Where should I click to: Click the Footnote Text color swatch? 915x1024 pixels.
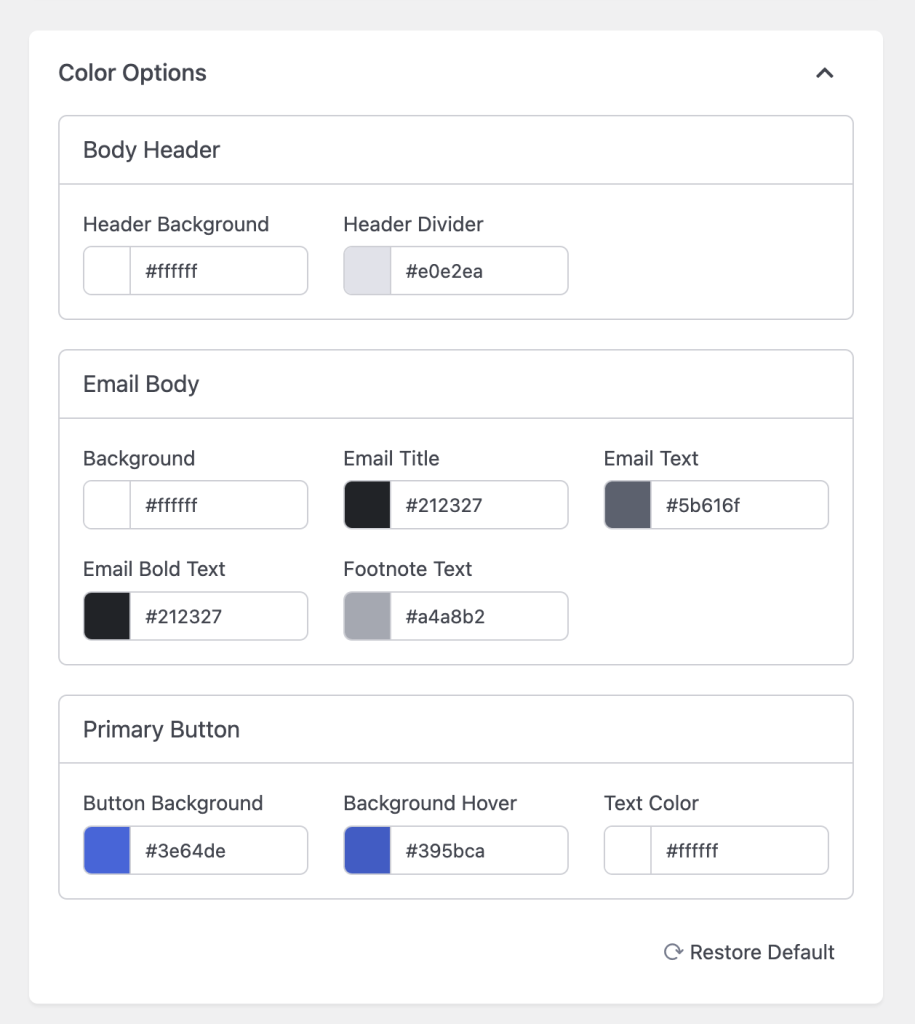[x=367, y=616]
